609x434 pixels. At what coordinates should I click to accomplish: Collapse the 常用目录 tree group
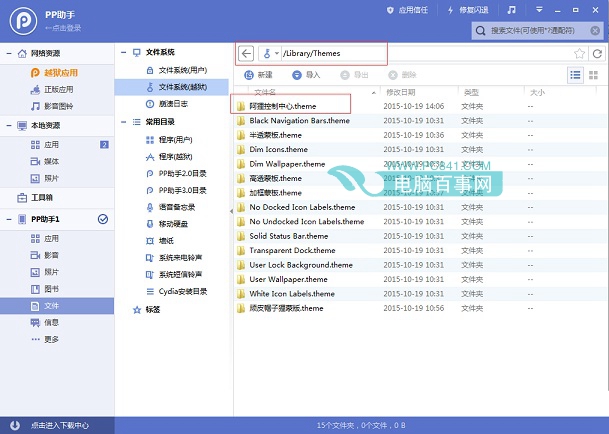click(x=123, y=122)
